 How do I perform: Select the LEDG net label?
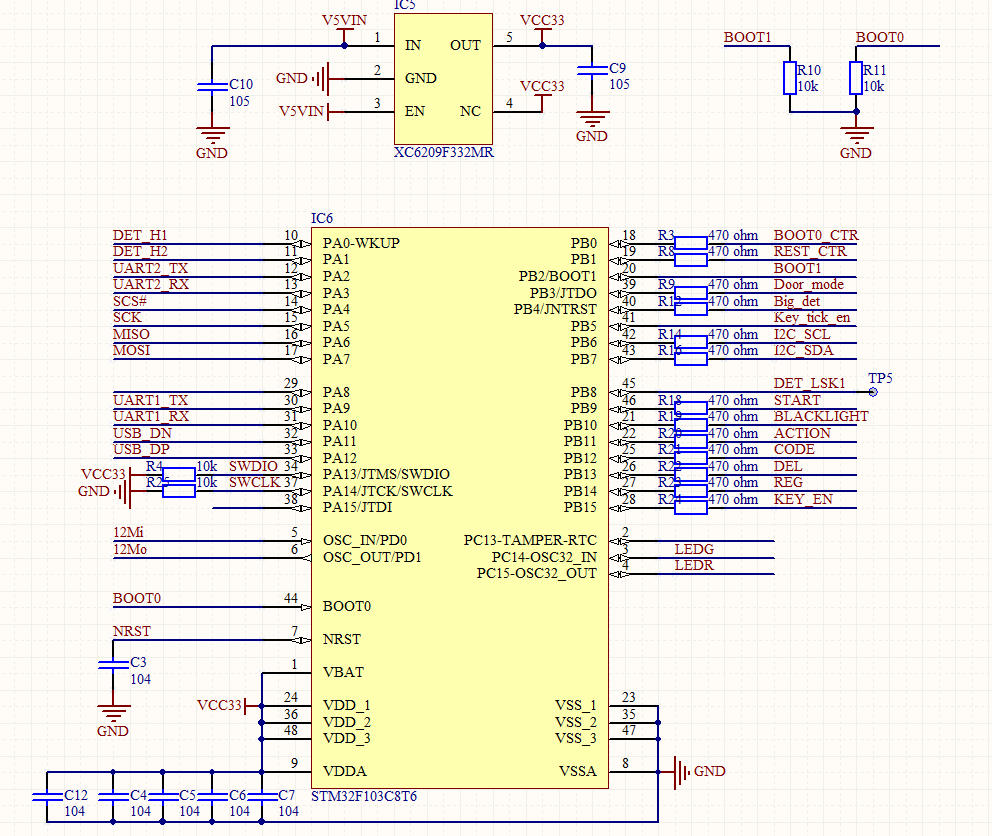(x=694, y=549)
